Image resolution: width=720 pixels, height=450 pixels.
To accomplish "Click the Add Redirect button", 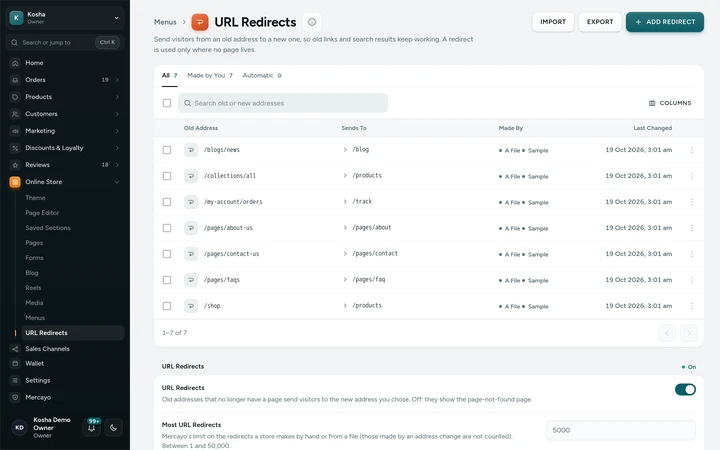I will coord(664,22).
